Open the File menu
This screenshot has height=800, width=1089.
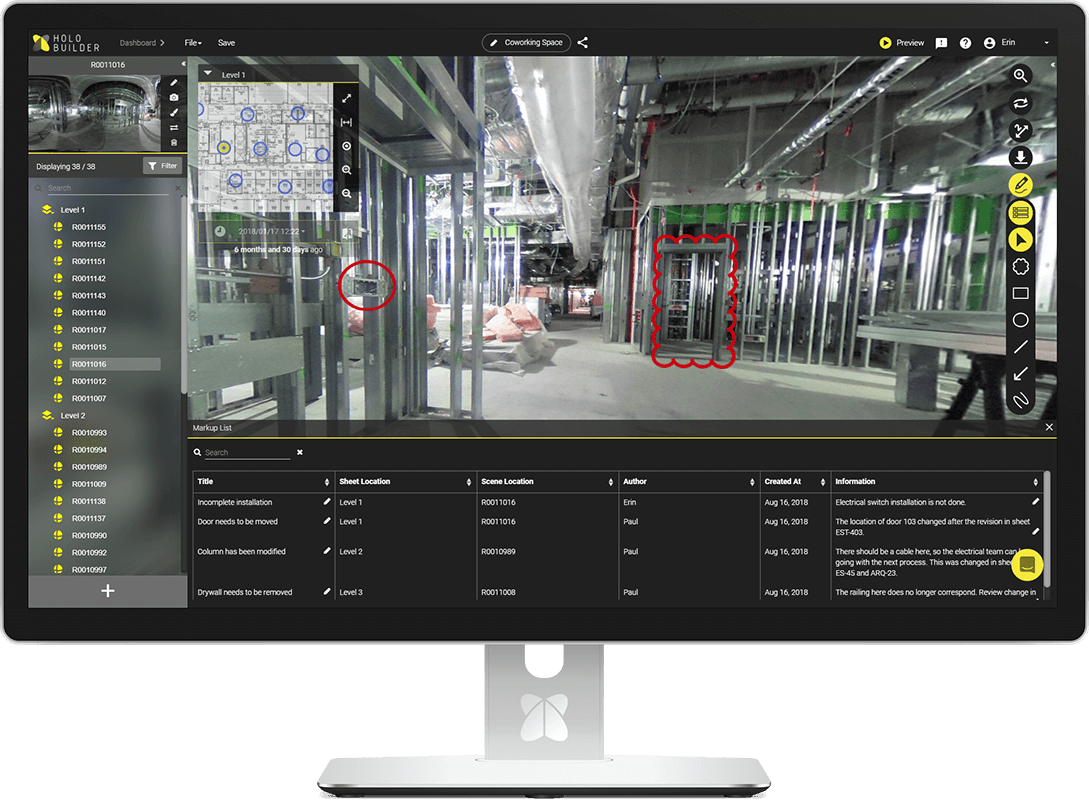pyautogui.click(x=192, y=43)
